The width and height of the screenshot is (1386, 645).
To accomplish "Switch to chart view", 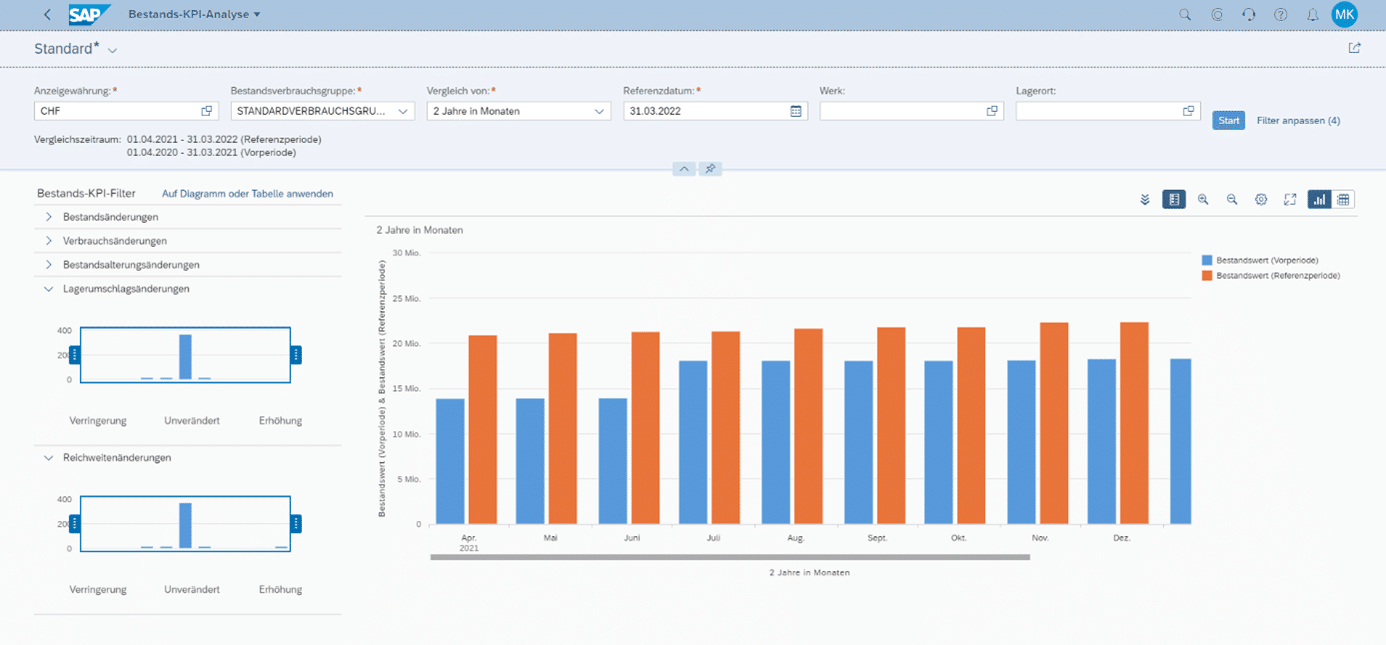I will pos(1320,200).
